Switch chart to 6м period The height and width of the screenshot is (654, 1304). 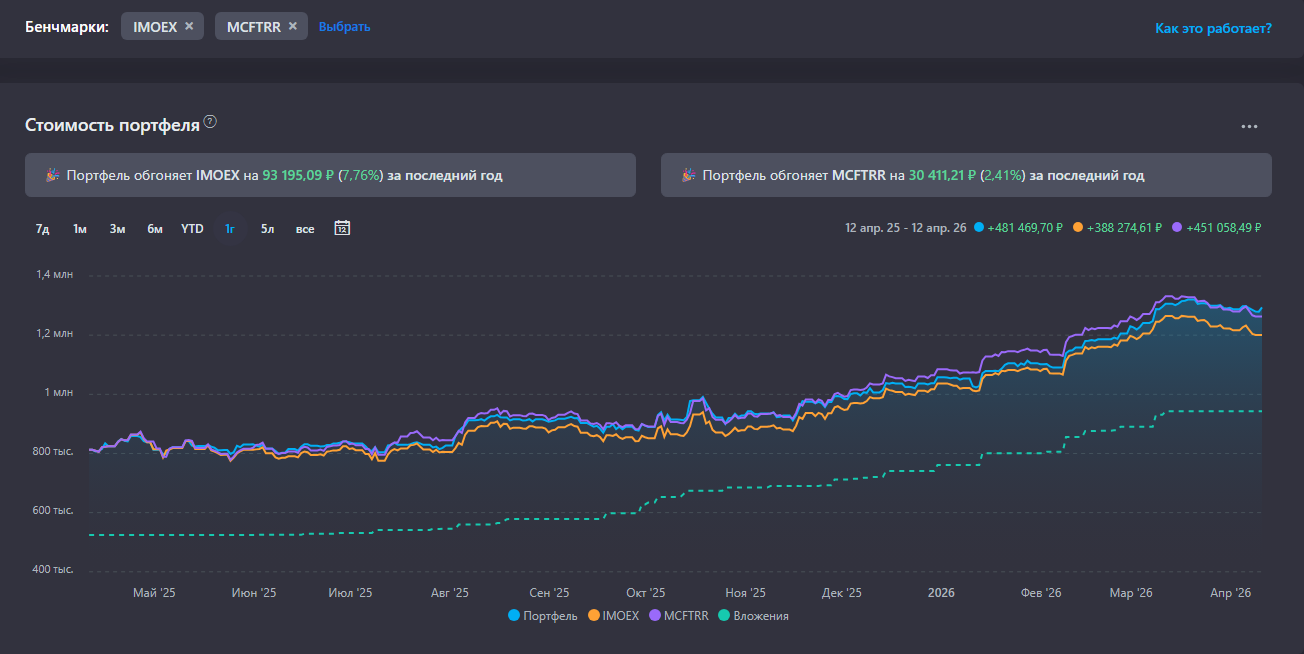pos(155,229)
